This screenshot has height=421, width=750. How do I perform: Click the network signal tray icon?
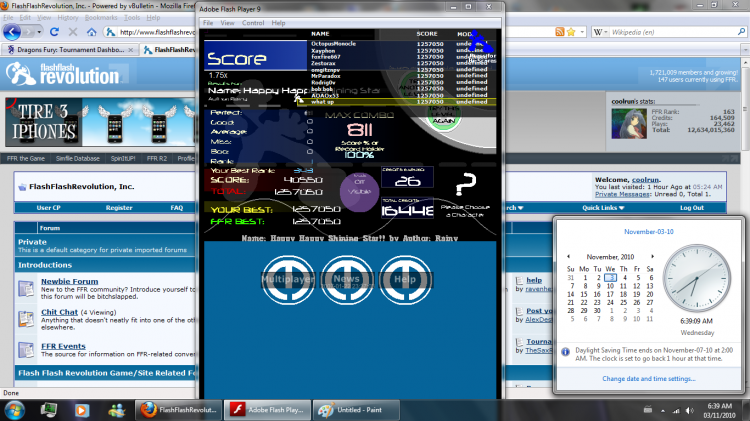pos(676,410)
